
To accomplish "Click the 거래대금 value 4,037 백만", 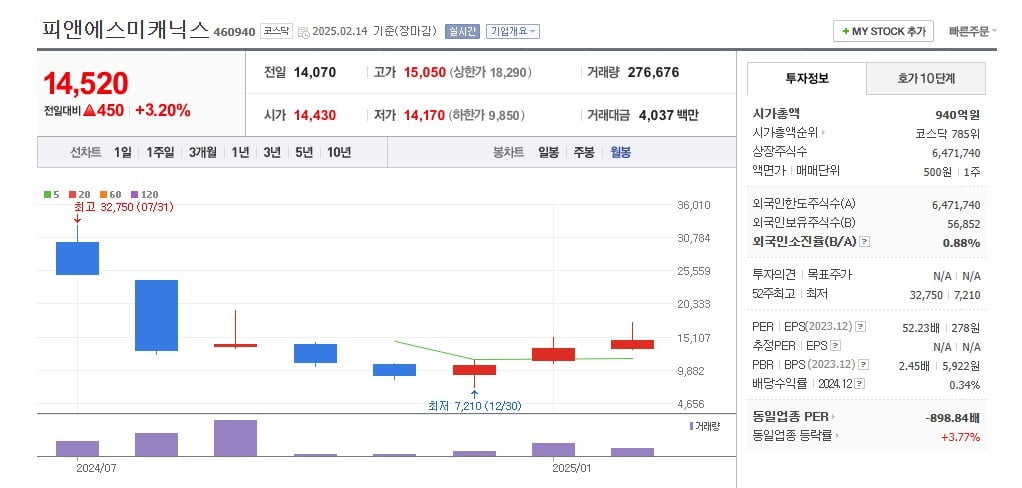I will [669, 115].
